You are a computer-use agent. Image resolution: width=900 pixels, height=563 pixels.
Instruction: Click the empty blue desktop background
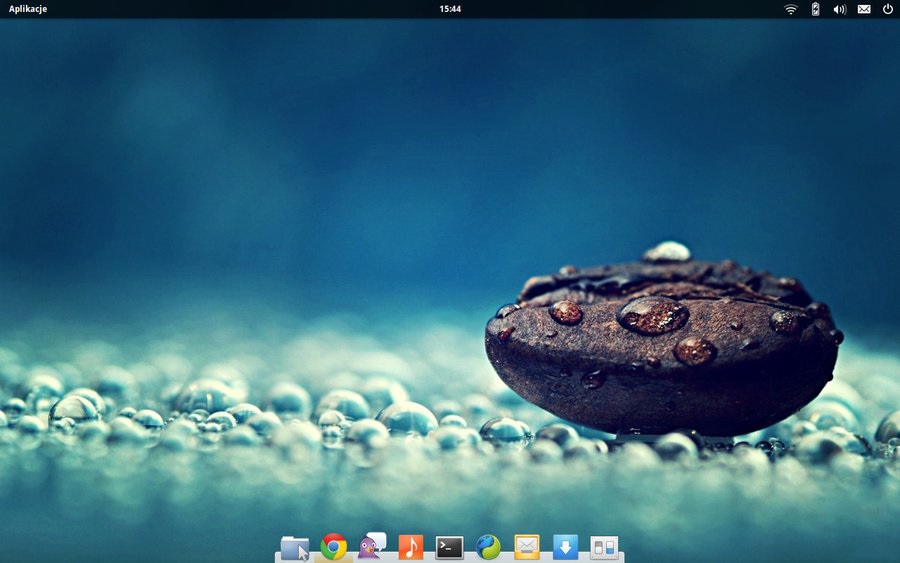point(300,150)
